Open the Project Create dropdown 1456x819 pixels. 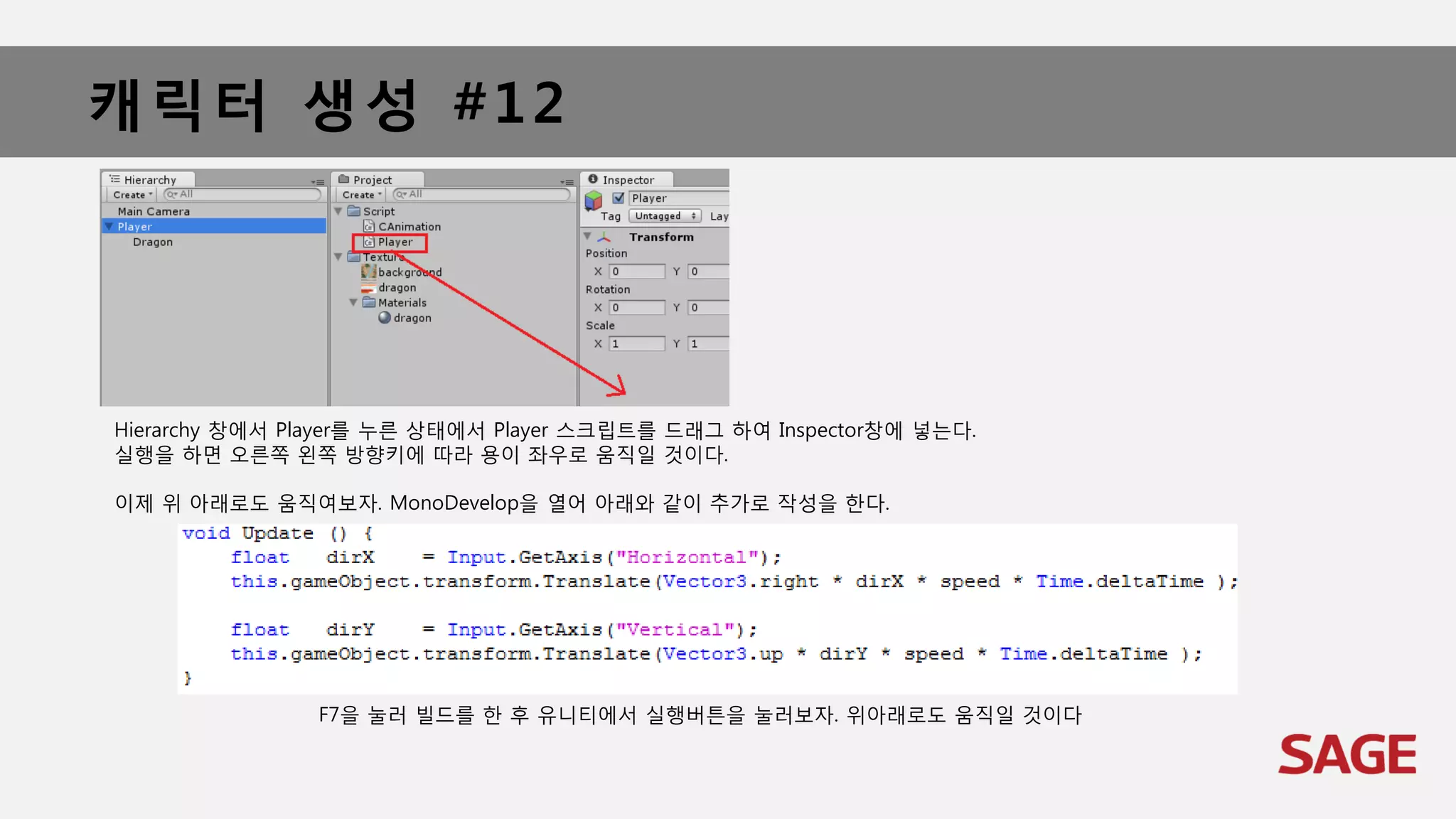pos(363,195)
